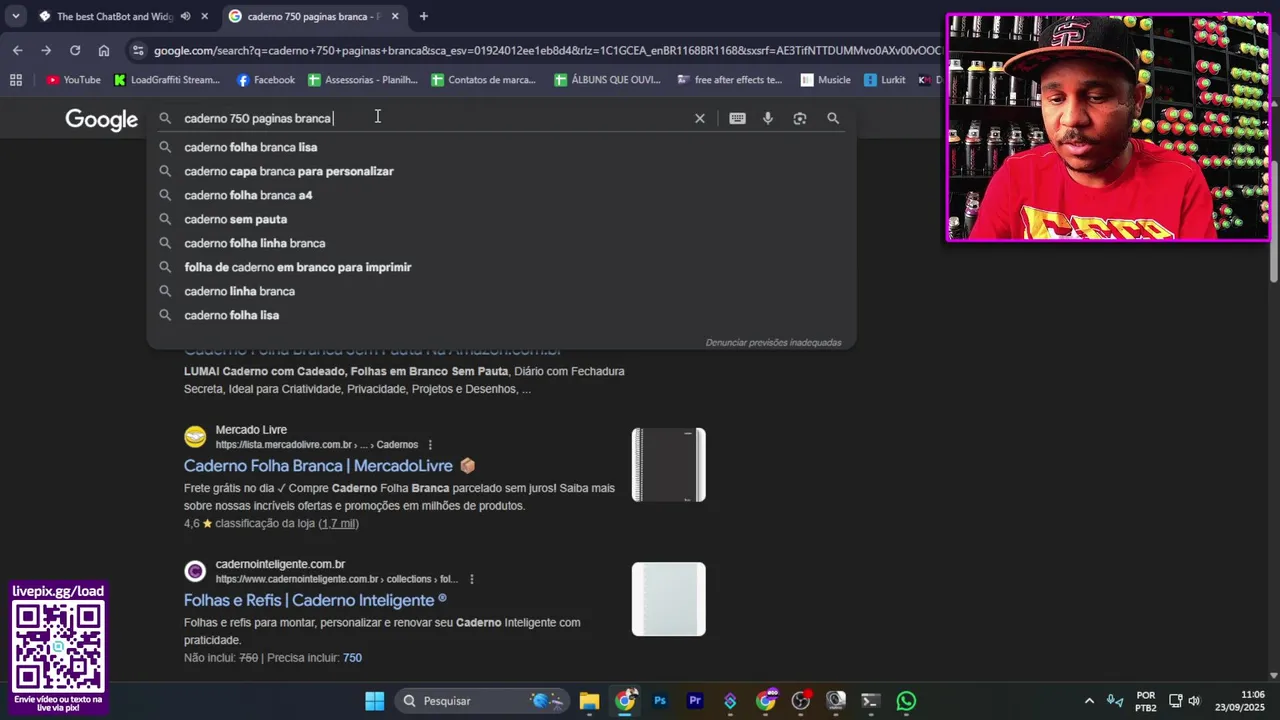Open the clock showing 11:06 23/09/2025
1280x720 pixels.
click(1240, 701)
